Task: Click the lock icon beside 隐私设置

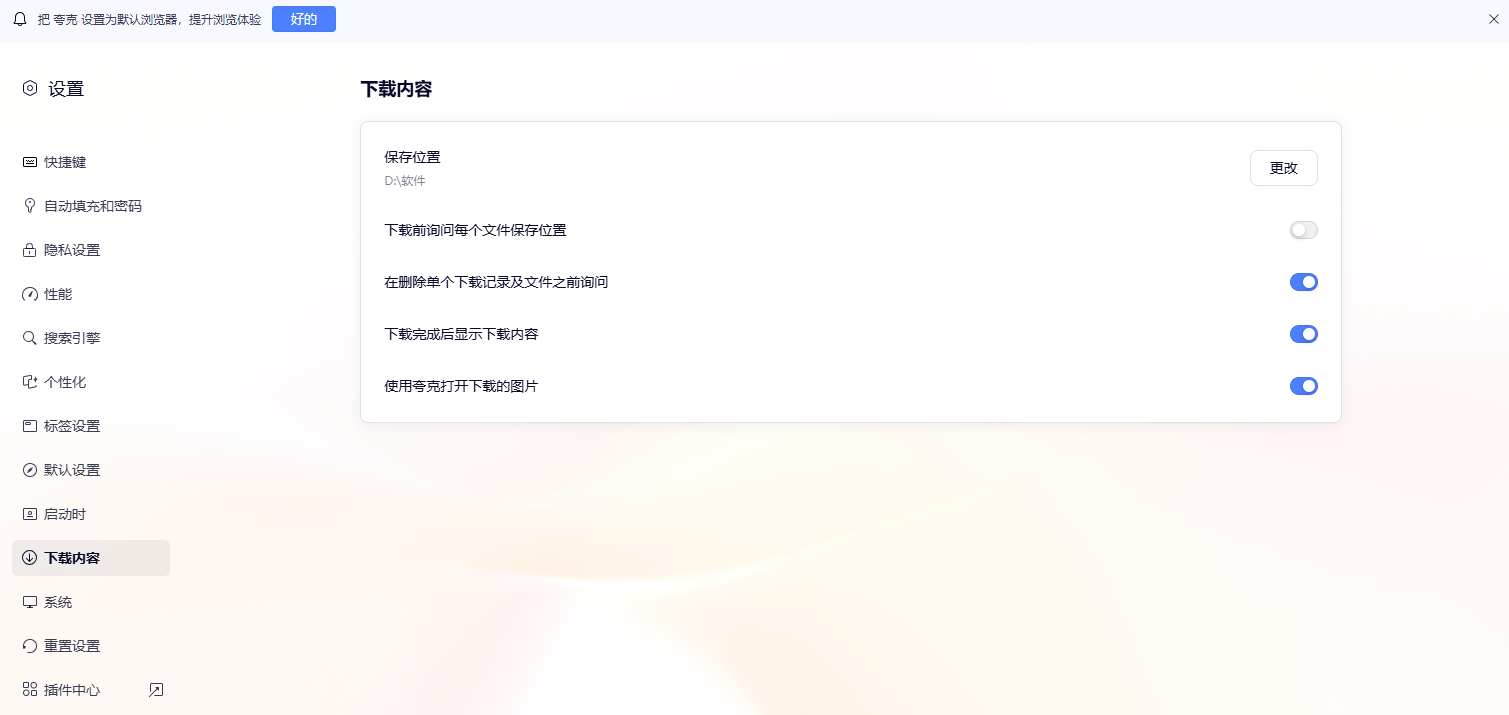Action: pos(30,250)
